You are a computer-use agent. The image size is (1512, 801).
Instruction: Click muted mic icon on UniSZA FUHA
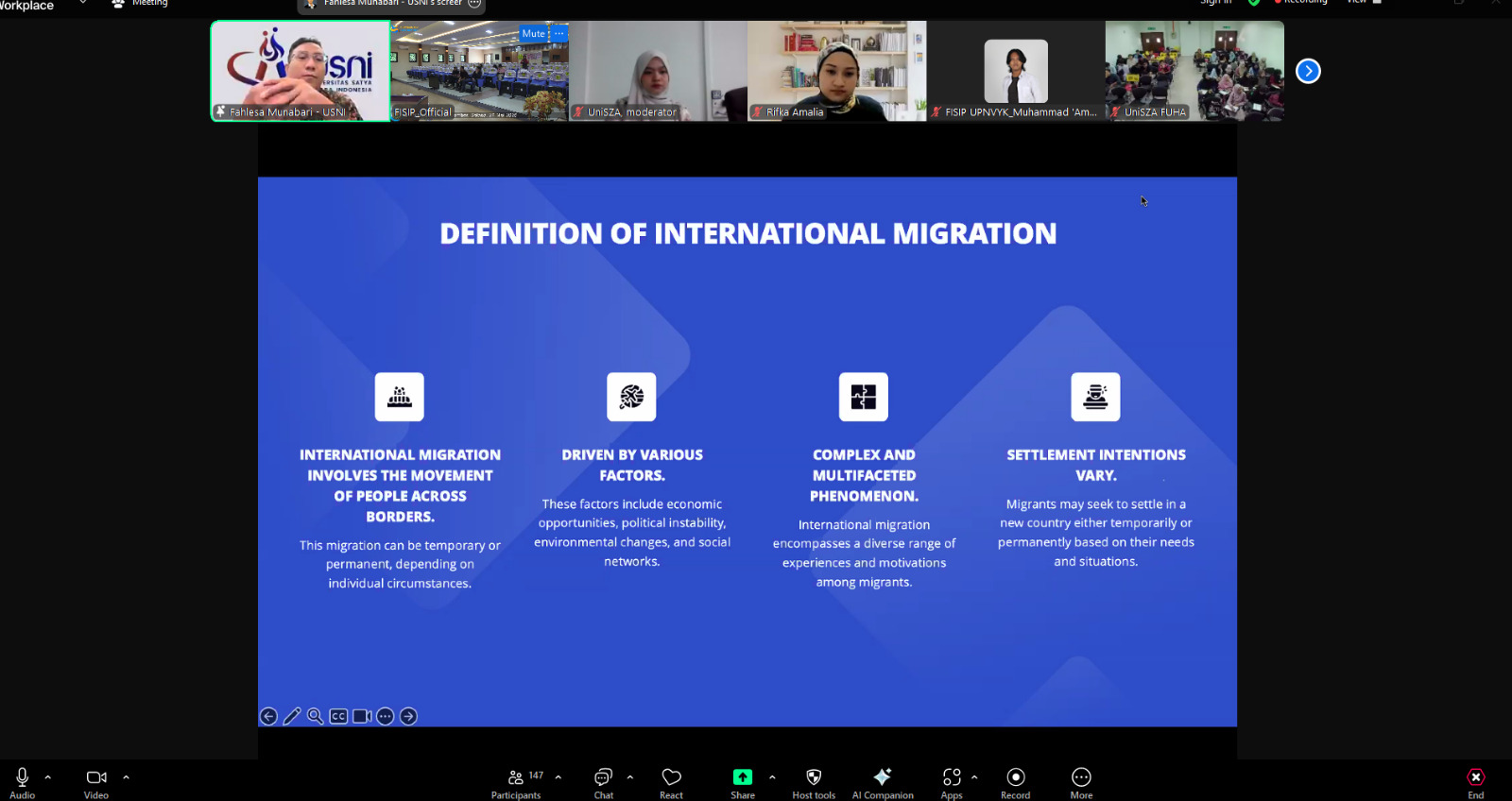point(1115,111)
